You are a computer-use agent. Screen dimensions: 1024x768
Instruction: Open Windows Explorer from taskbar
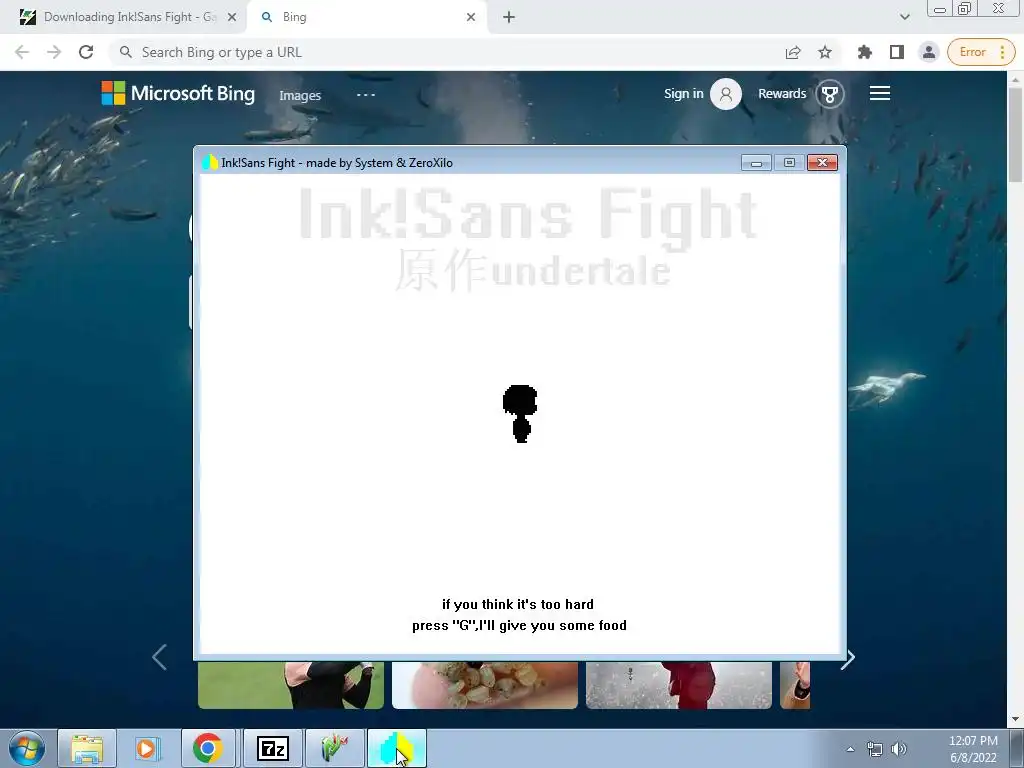[x=87, y=748]
